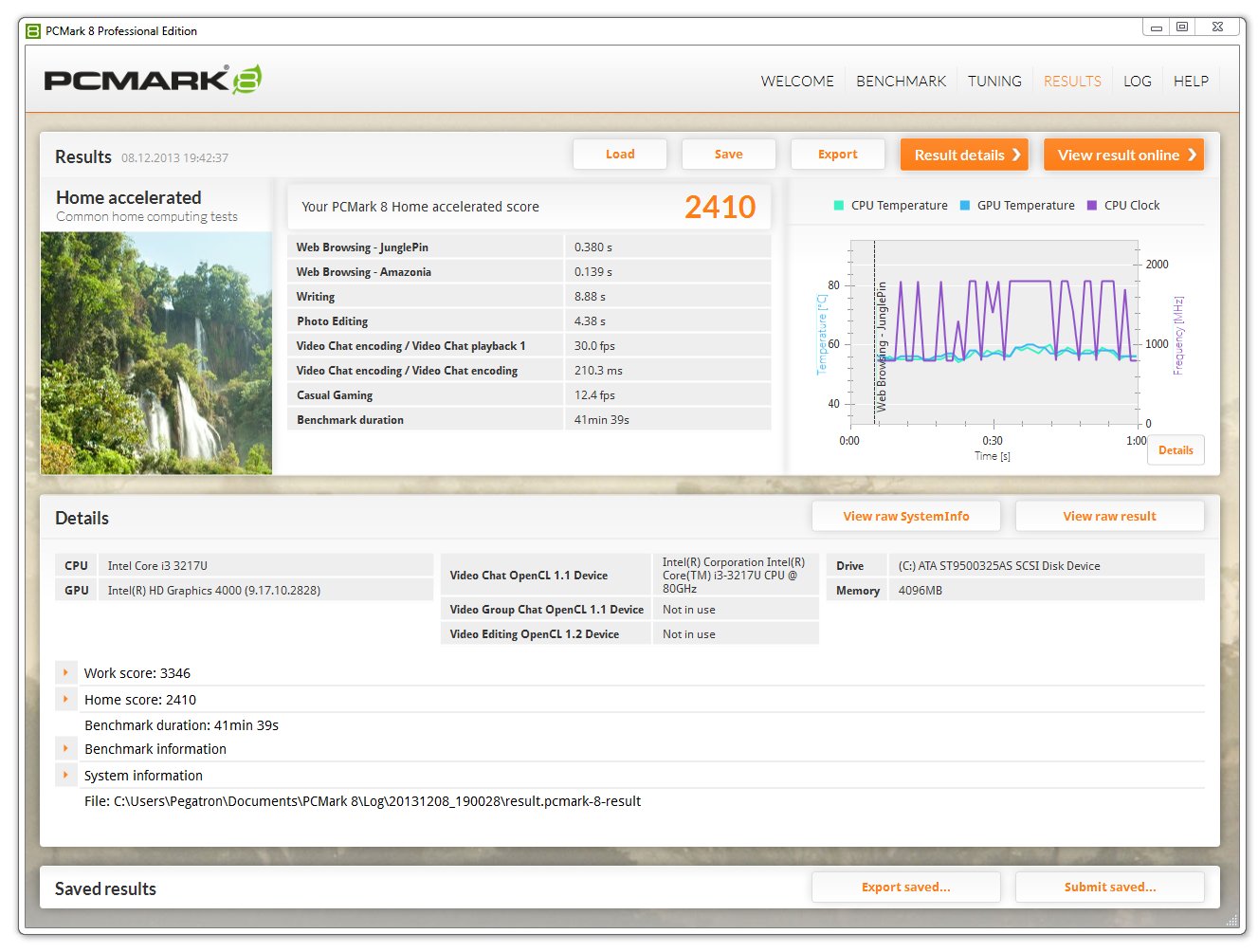The image size is (1258, 952).
Task: Click View result online
Action: point(1123,155)
